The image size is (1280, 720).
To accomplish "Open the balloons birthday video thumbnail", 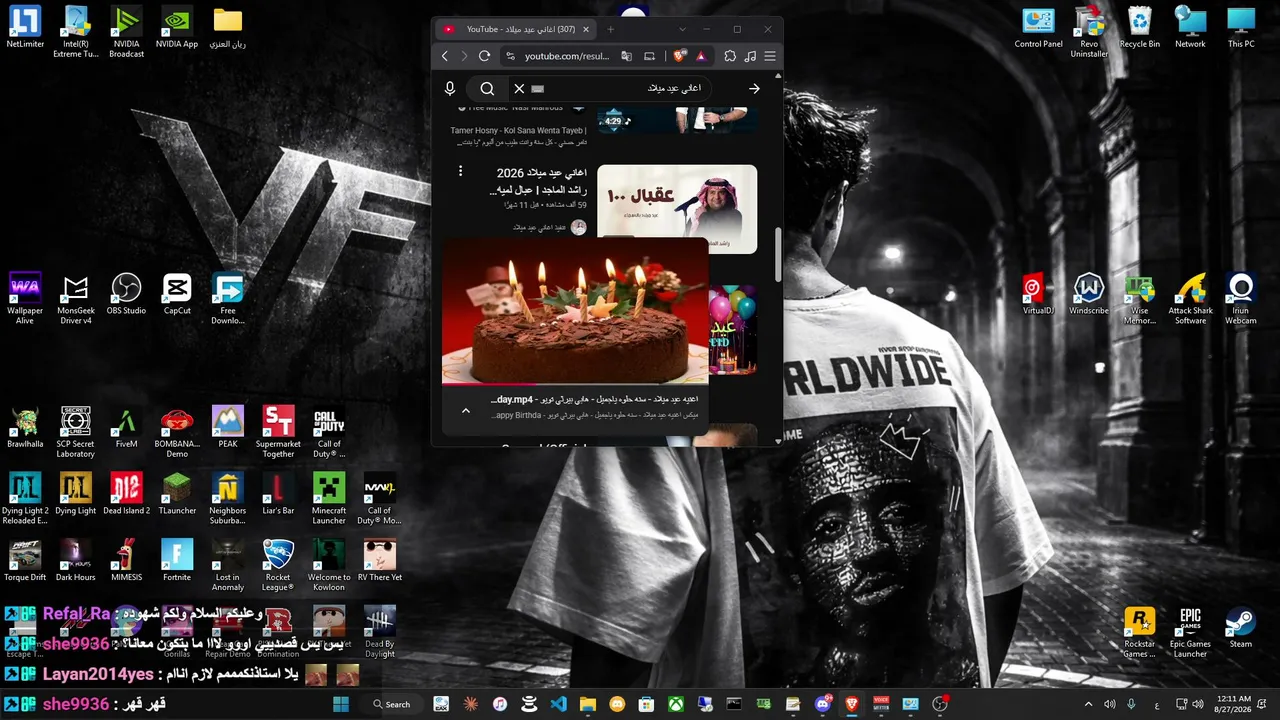I will coord(733,330).
